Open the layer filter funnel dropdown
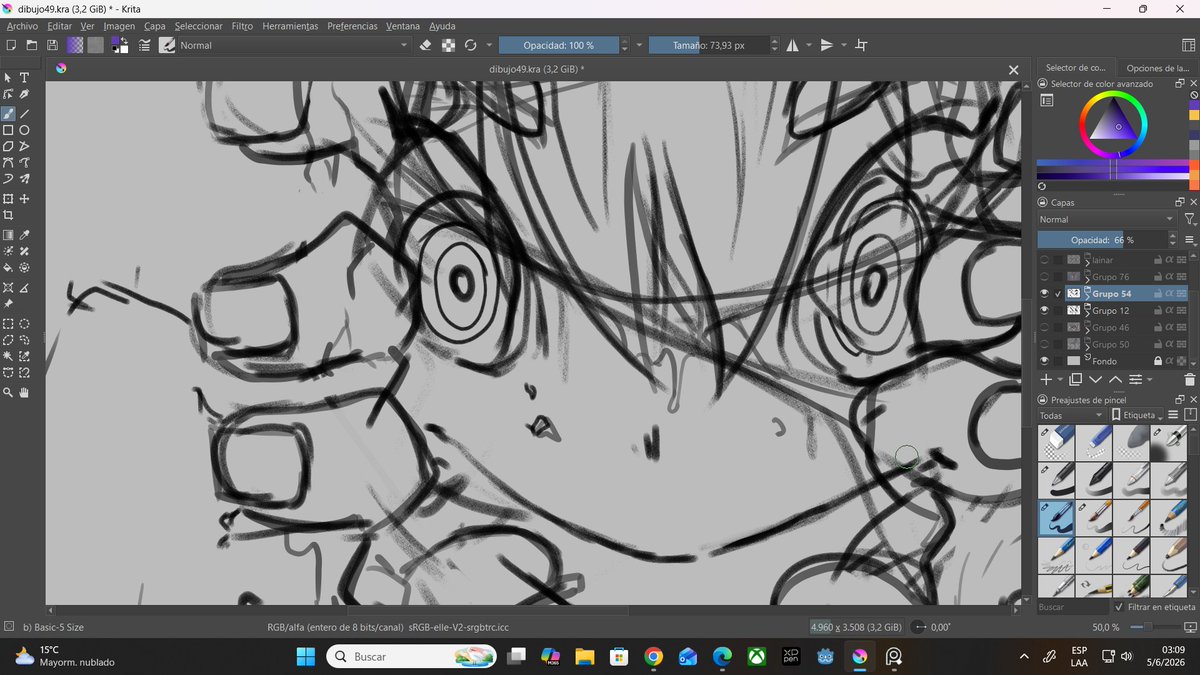Screen dimensions: 1200x675 pos(1189,219)
